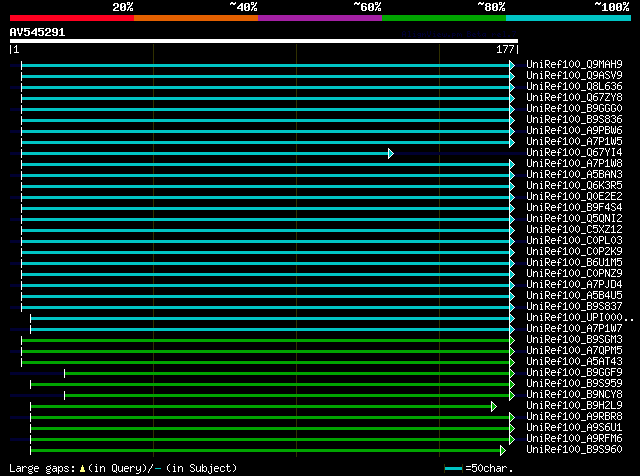Viewport: 640px width, 476px height.
Task: Click the UniRef100_A7P1W8 label
Action: 574,164
